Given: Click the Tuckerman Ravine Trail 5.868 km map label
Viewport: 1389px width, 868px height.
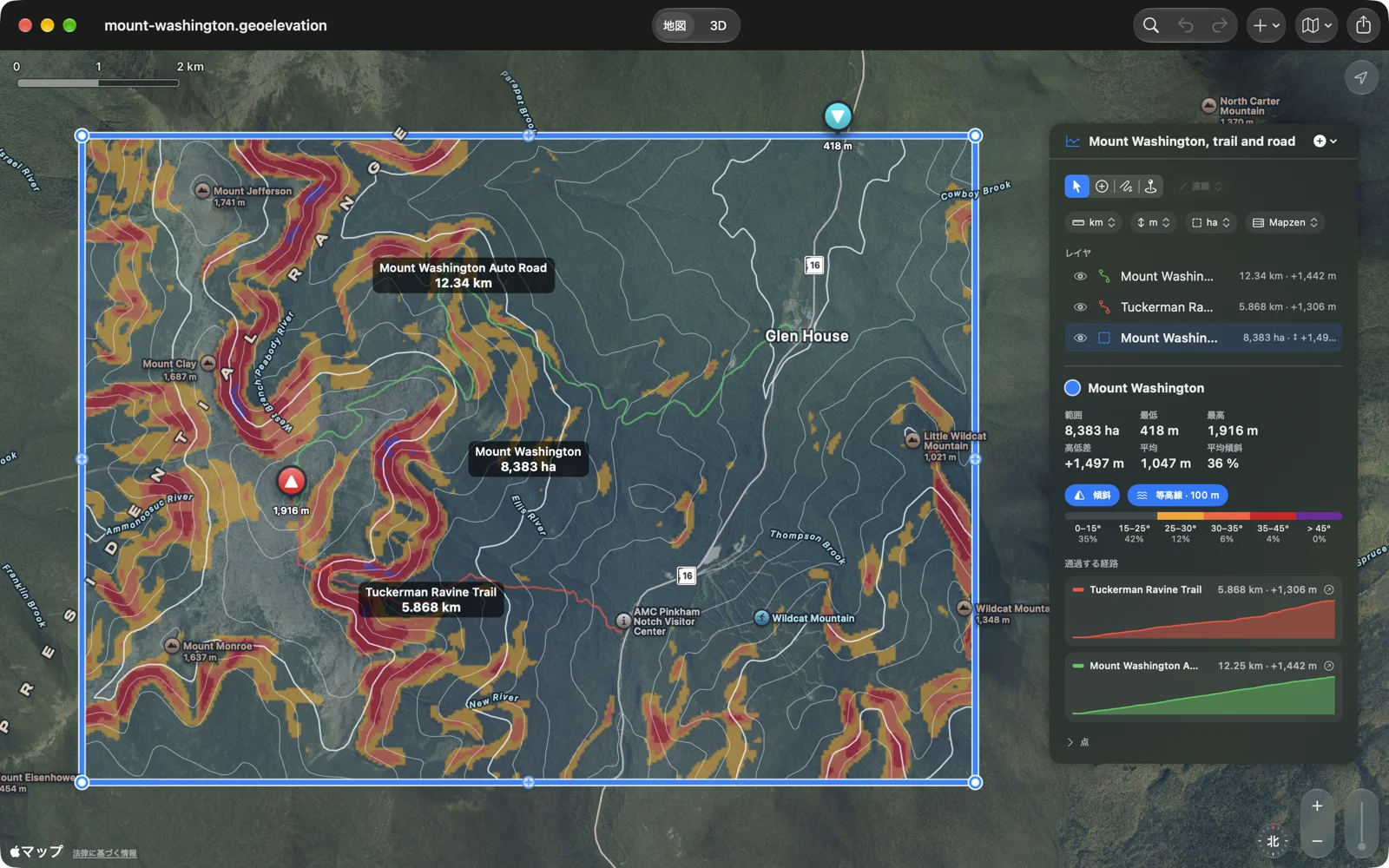Looking at the screenshot, I should pos(431,600).
